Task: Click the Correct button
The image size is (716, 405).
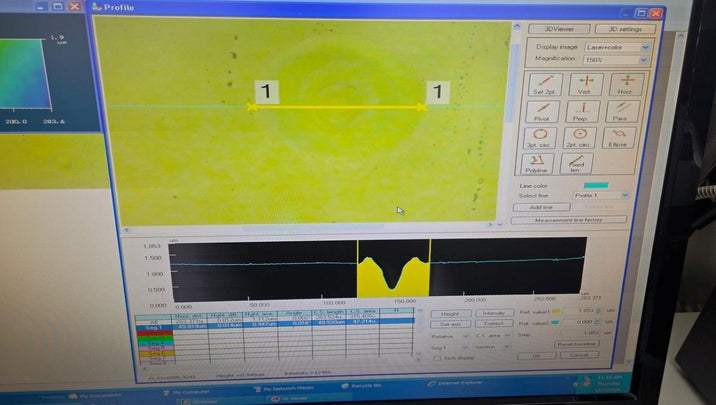Action: [x=493, y=323]
